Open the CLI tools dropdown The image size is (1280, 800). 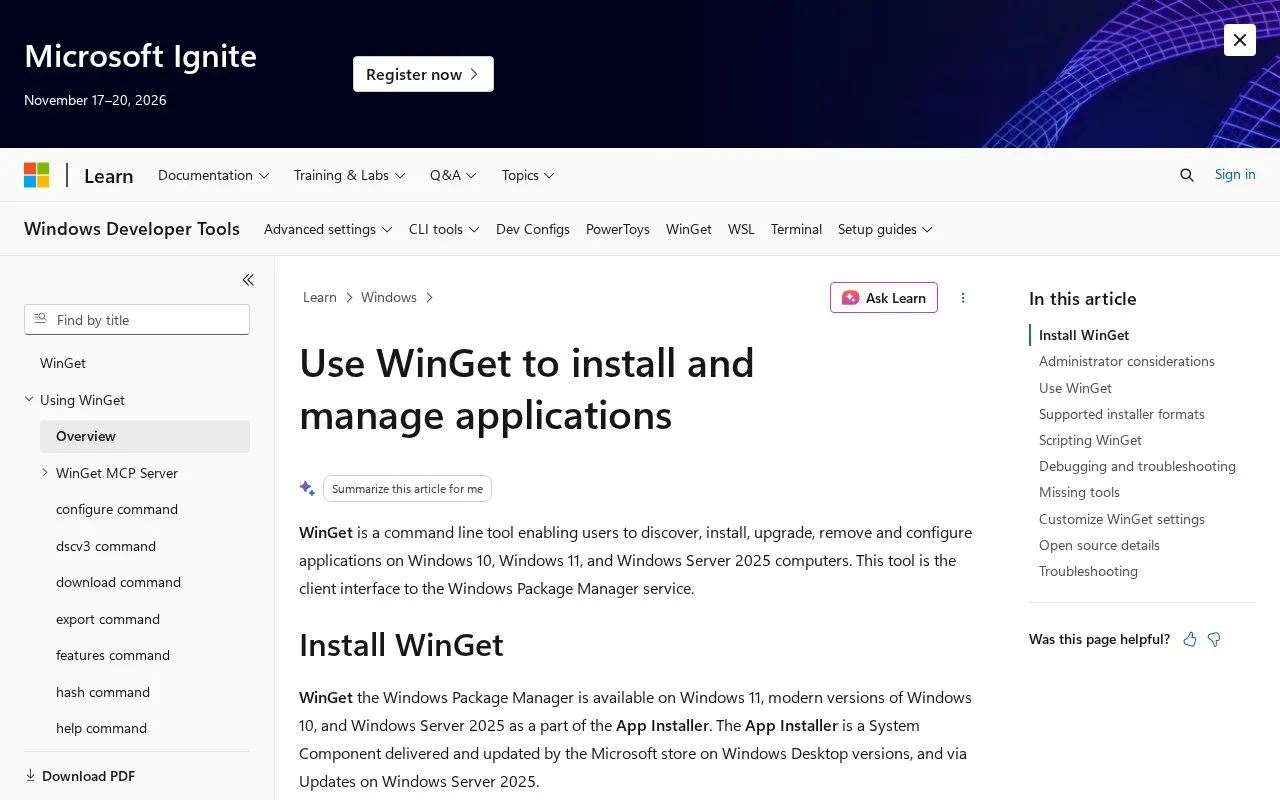(444, 229)
